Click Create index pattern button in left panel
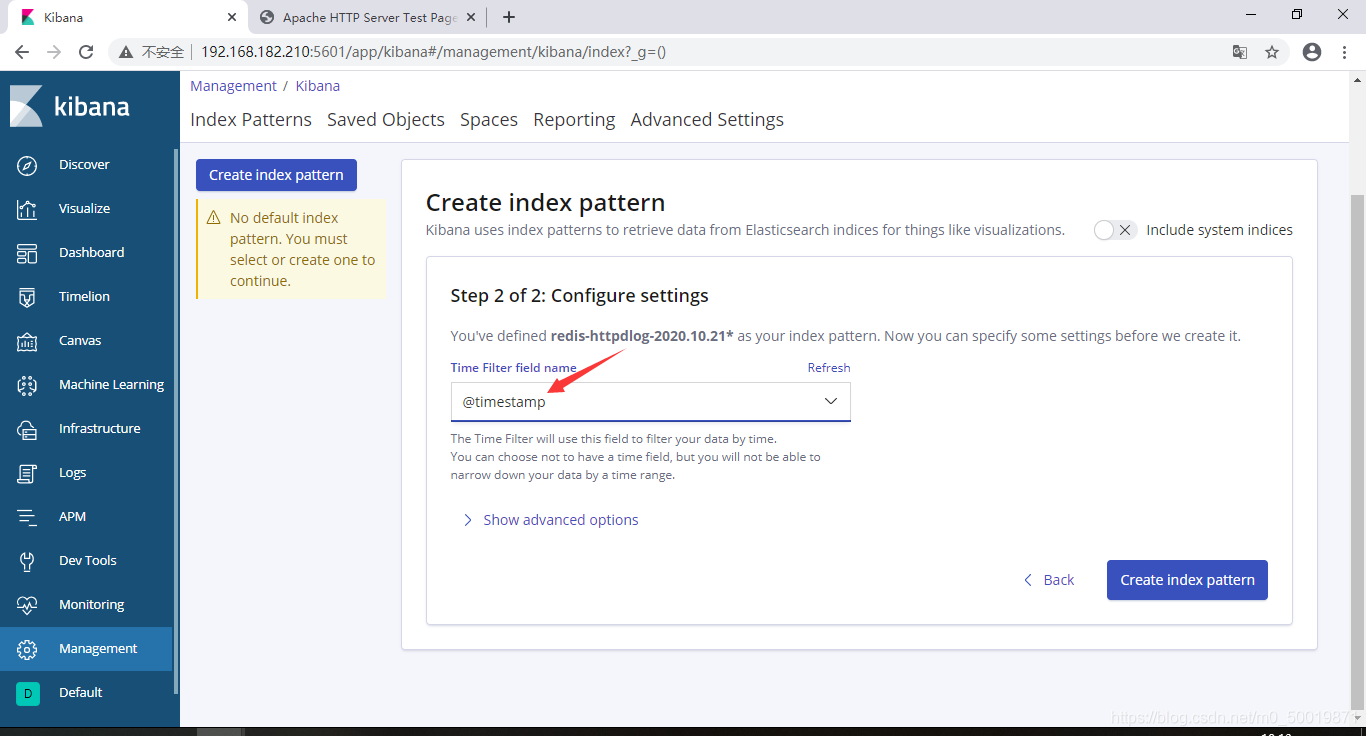This screenshot has height=736, width=1366. pyautogui.click(x=276, y=175)
